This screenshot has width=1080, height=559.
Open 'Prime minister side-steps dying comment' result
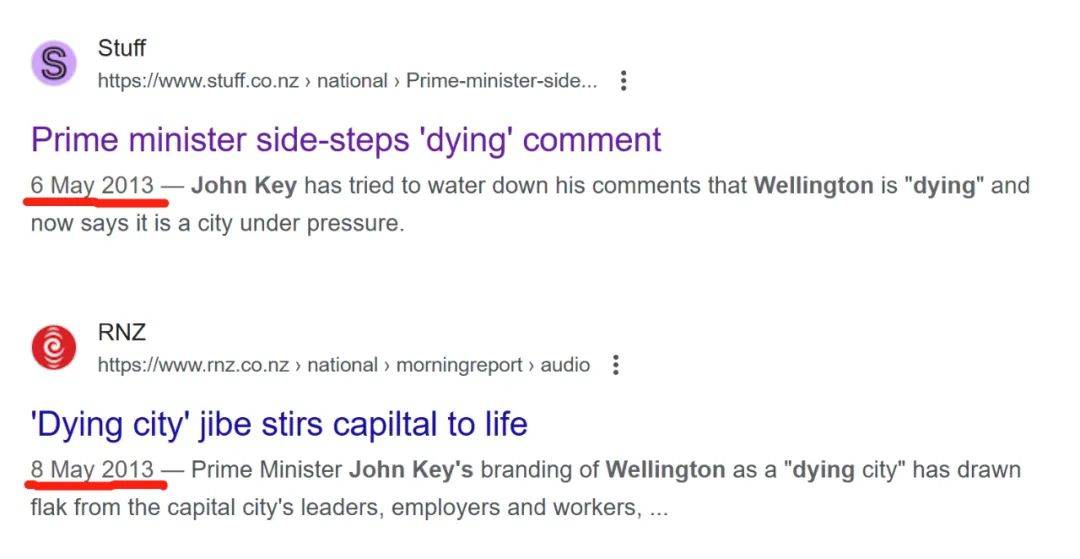pyautogui.click(x=346, y=140)
